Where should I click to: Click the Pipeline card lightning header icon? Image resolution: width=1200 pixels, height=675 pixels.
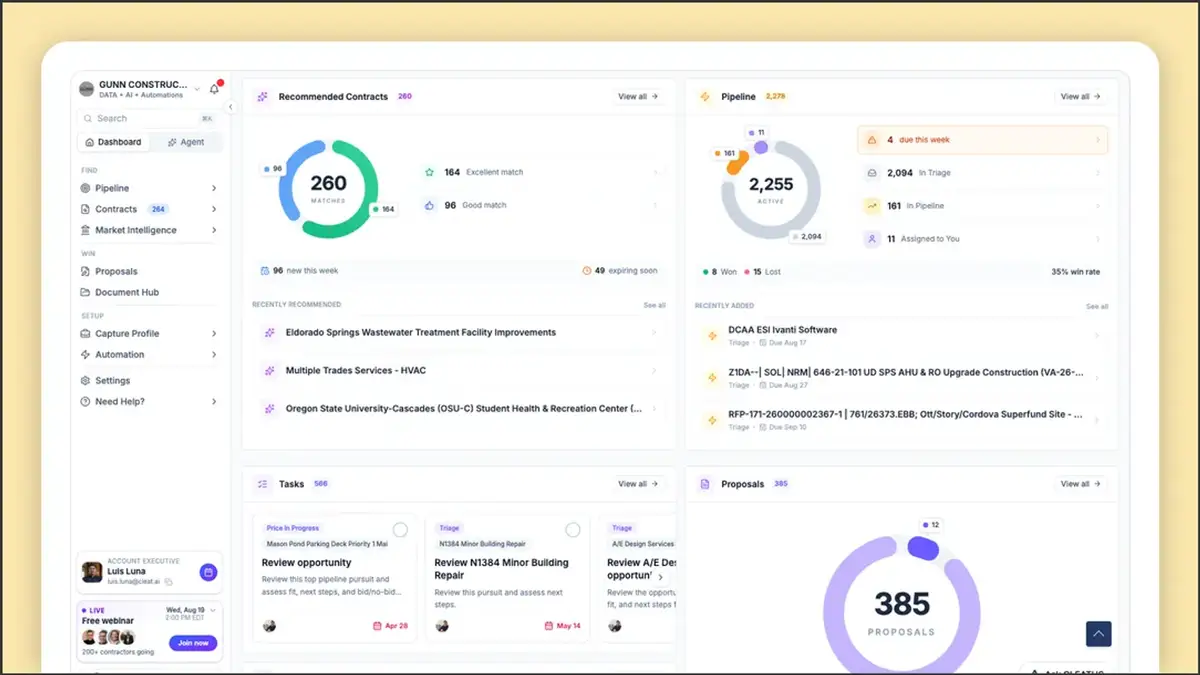705,97
